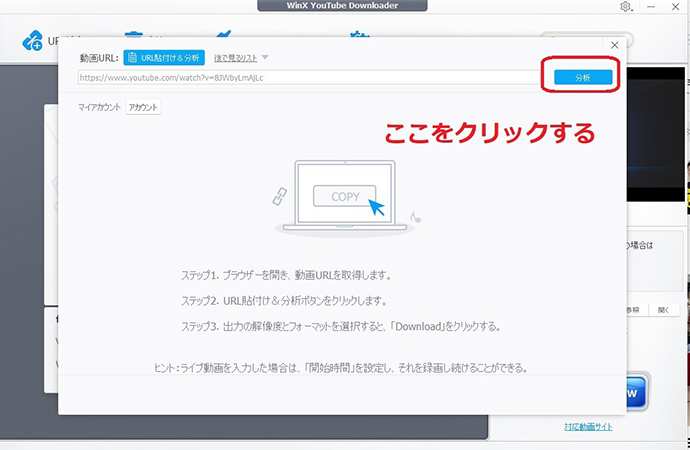Click the video preview area in main window
Screen dimensions: 690x450
pyautogui.click(x=656, y=134)
